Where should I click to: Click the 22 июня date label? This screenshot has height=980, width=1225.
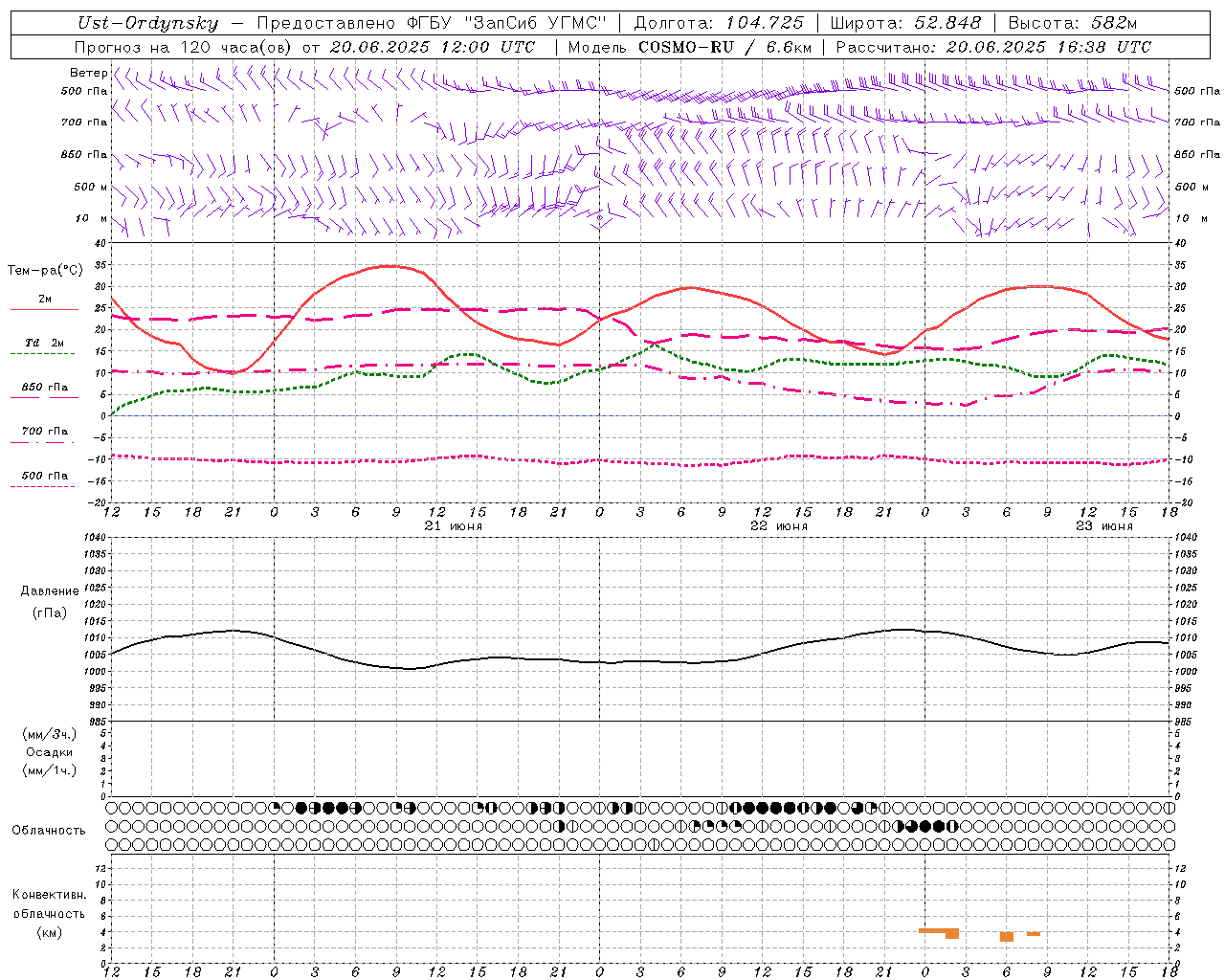pyautogui.click(x=779, y=526)
